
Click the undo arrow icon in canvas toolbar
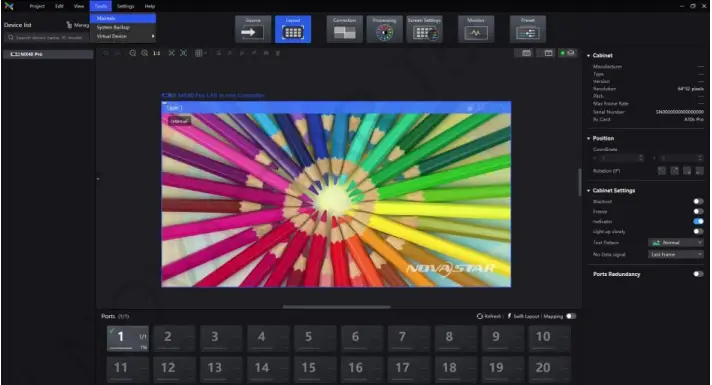106,53
